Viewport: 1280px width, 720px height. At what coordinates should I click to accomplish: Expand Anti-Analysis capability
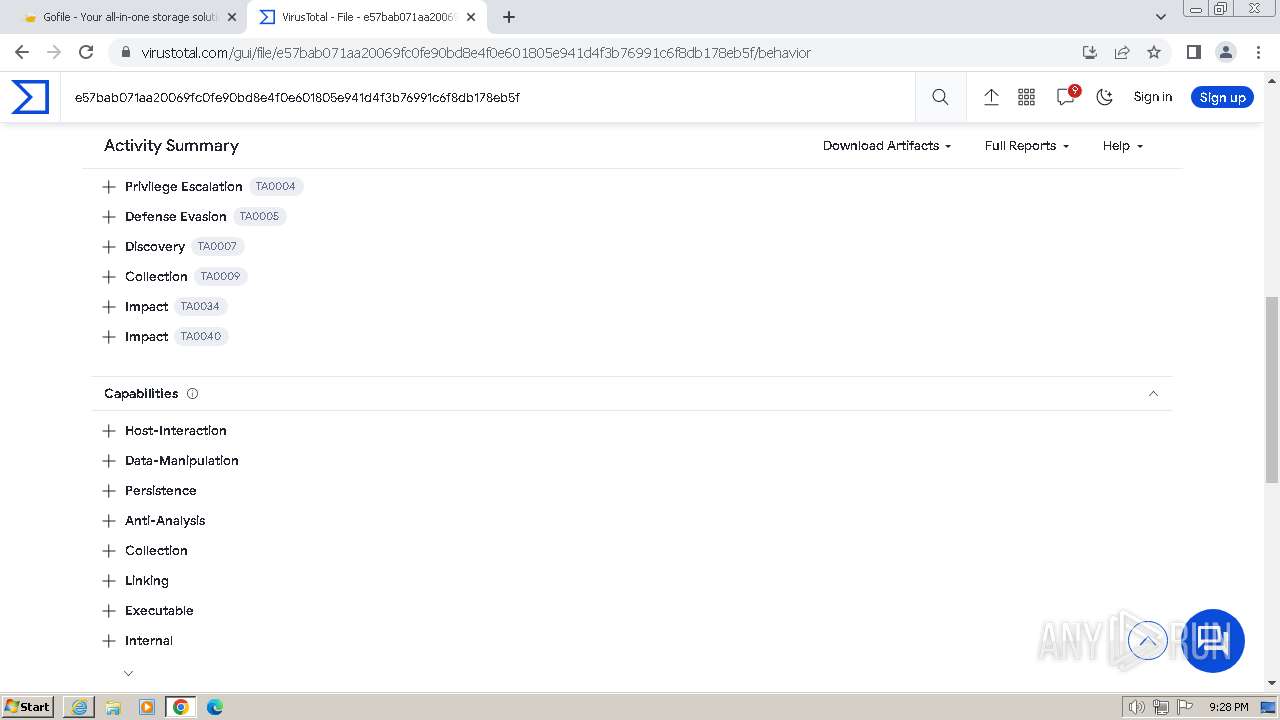(109, 521)
